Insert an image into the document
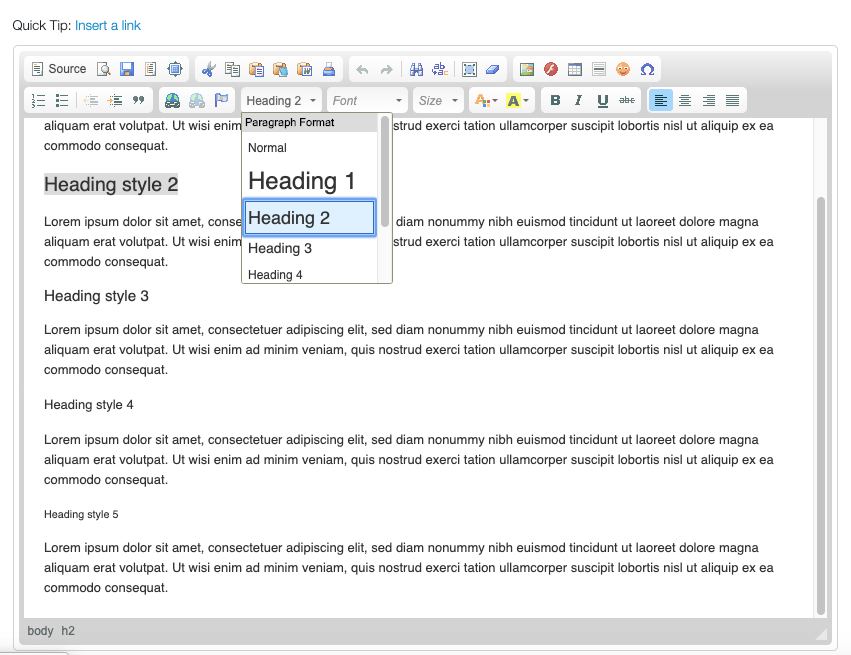The image size is (851, 655). (x=526, y=68)
